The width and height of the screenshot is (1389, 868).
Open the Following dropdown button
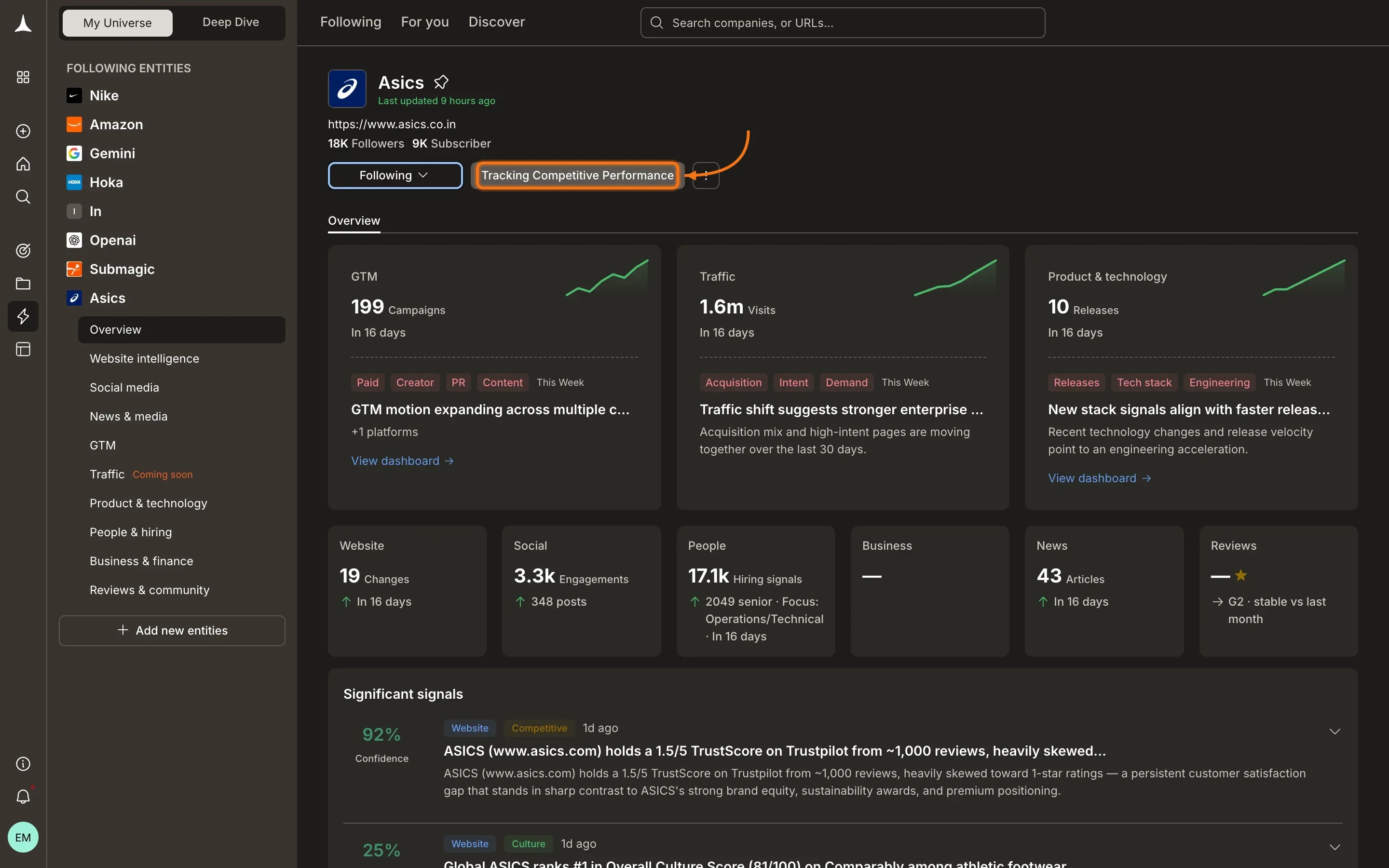395,176
